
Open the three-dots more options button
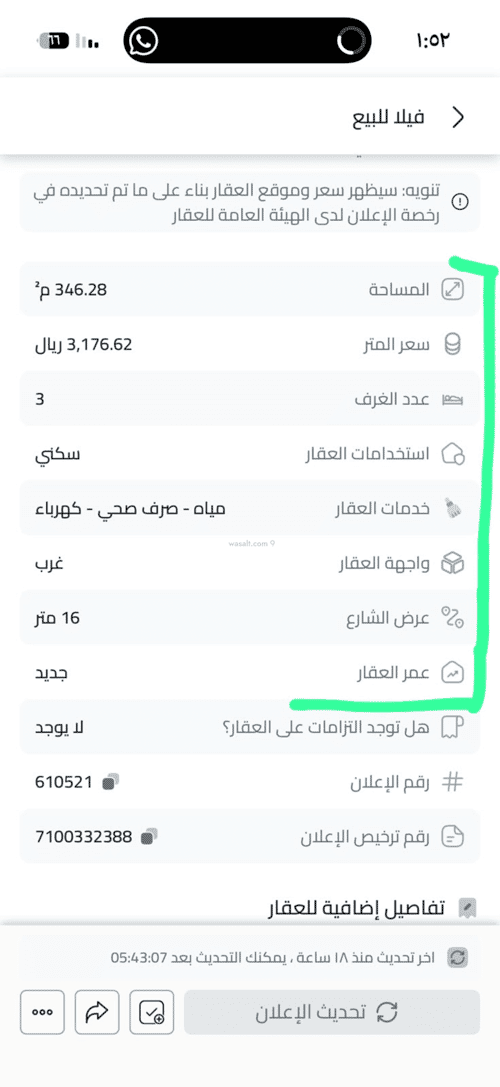pyautogui.click(x=43, y=1012)
